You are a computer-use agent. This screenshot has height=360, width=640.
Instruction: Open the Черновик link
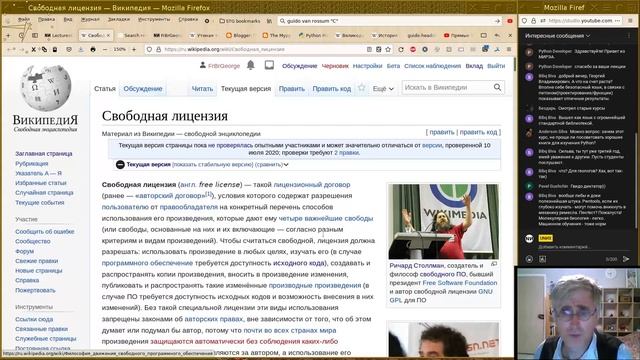[335, 66]
